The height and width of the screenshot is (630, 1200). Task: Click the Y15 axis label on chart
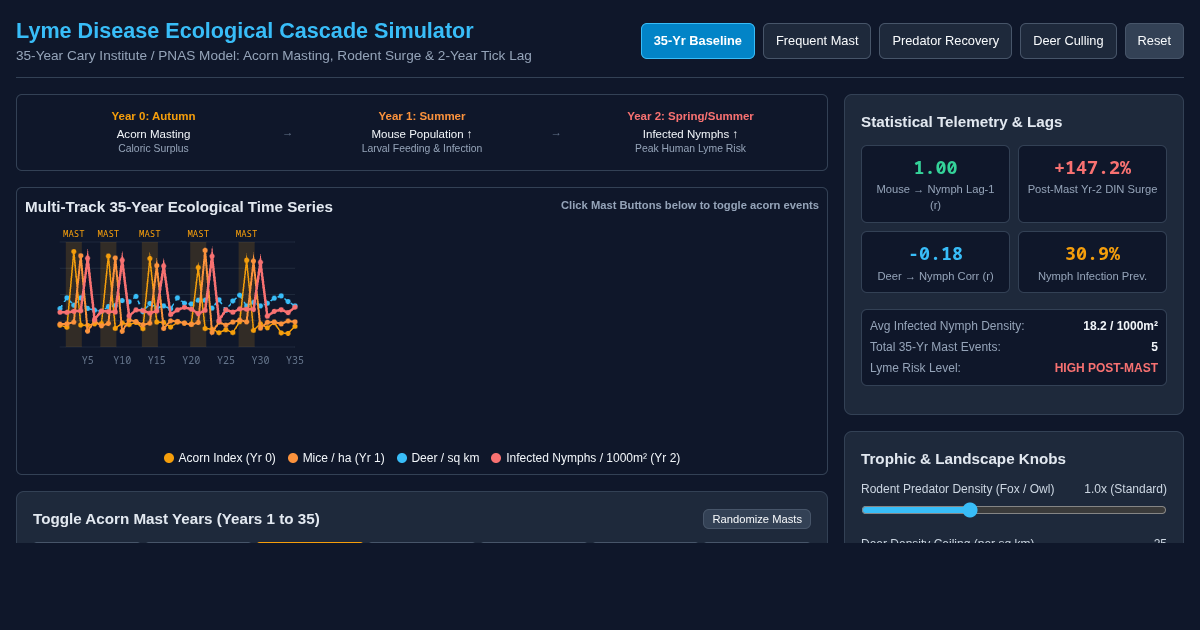click(x=157, y=361)
